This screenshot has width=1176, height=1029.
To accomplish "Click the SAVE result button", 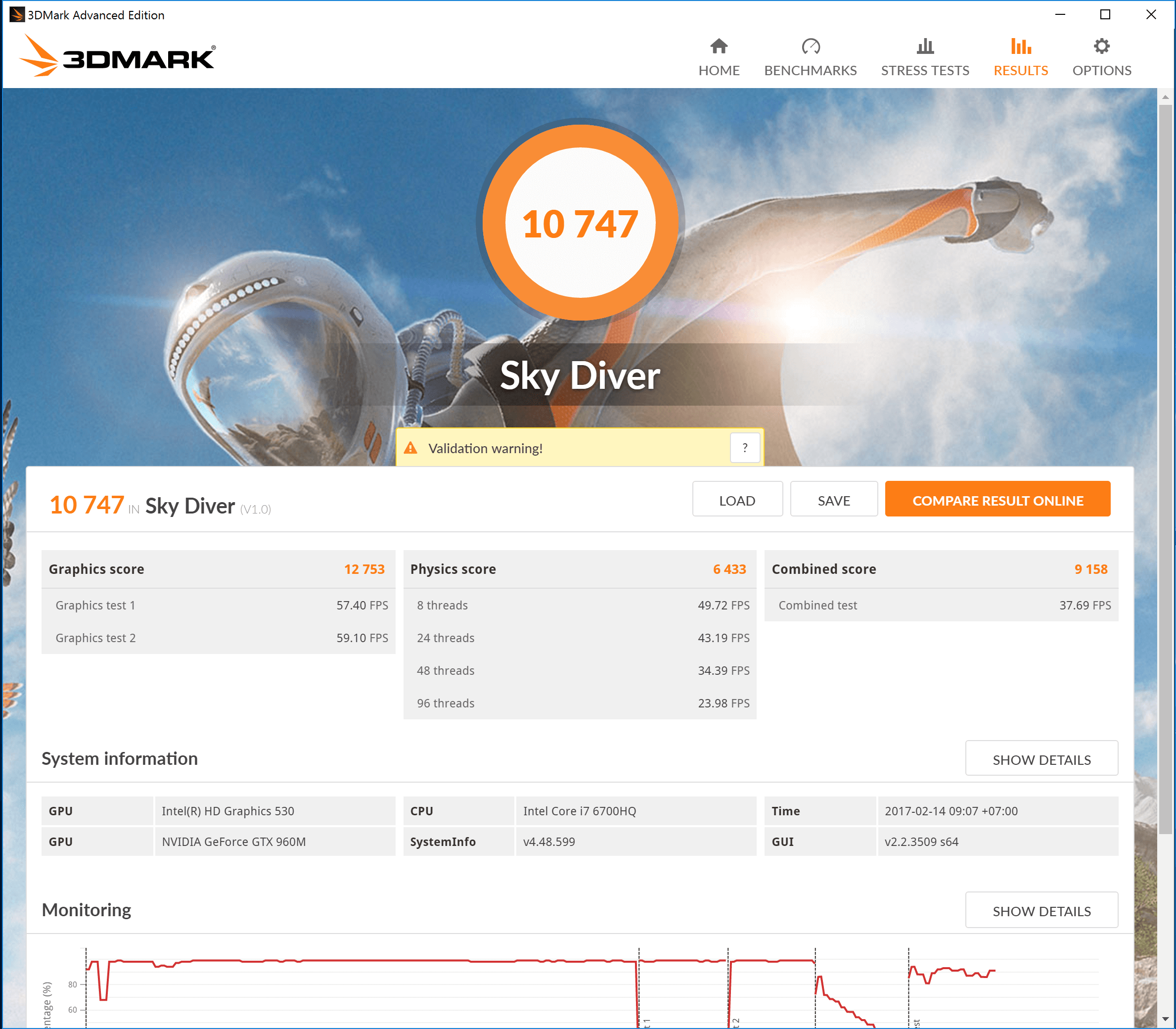I will click(833, 500).
